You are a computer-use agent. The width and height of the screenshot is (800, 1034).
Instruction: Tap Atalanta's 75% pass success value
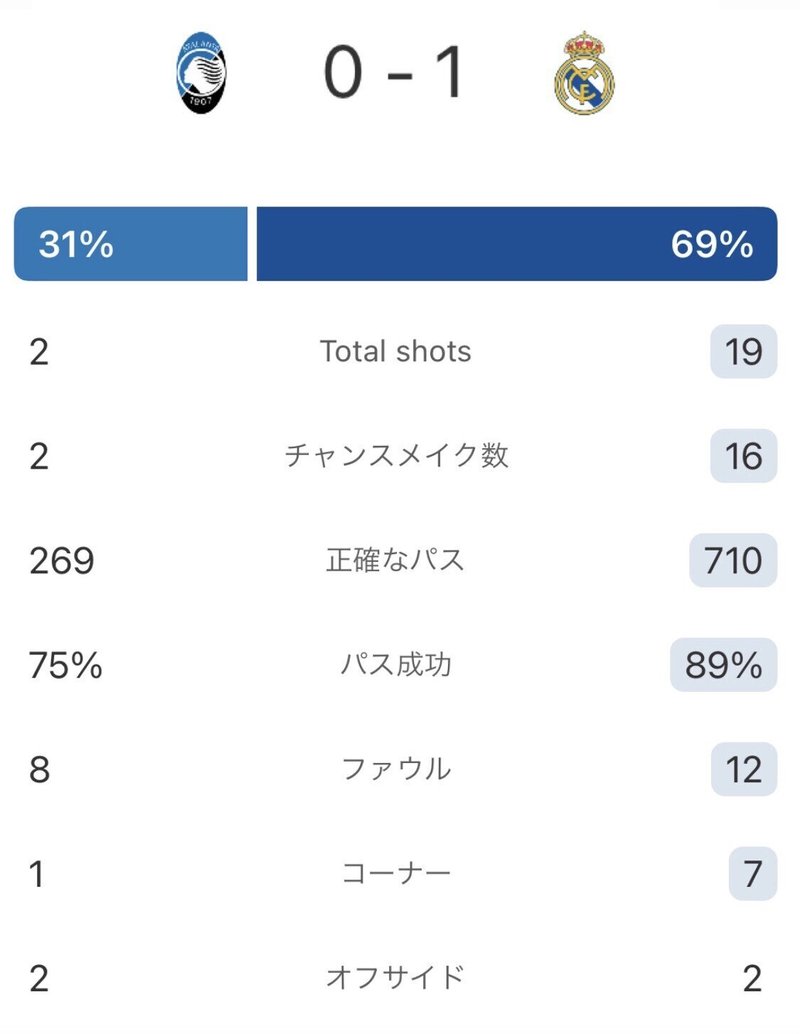click(65, 665)
